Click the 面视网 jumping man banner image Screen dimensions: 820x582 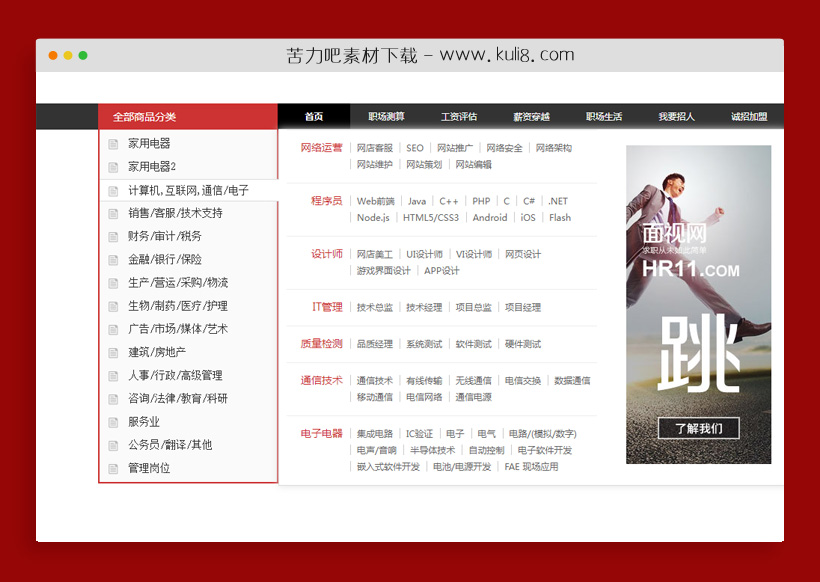698,304
